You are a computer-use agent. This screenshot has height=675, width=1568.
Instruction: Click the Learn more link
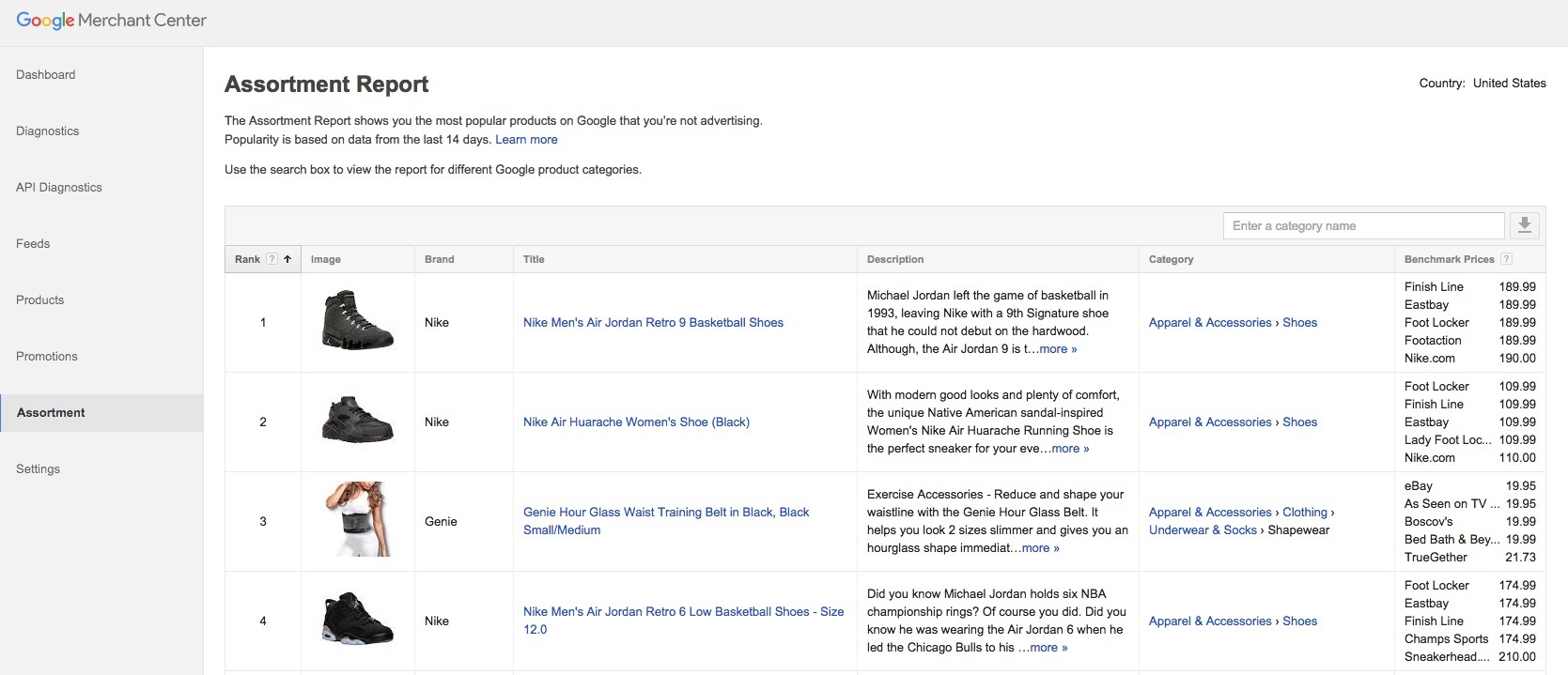click(526, 140)
